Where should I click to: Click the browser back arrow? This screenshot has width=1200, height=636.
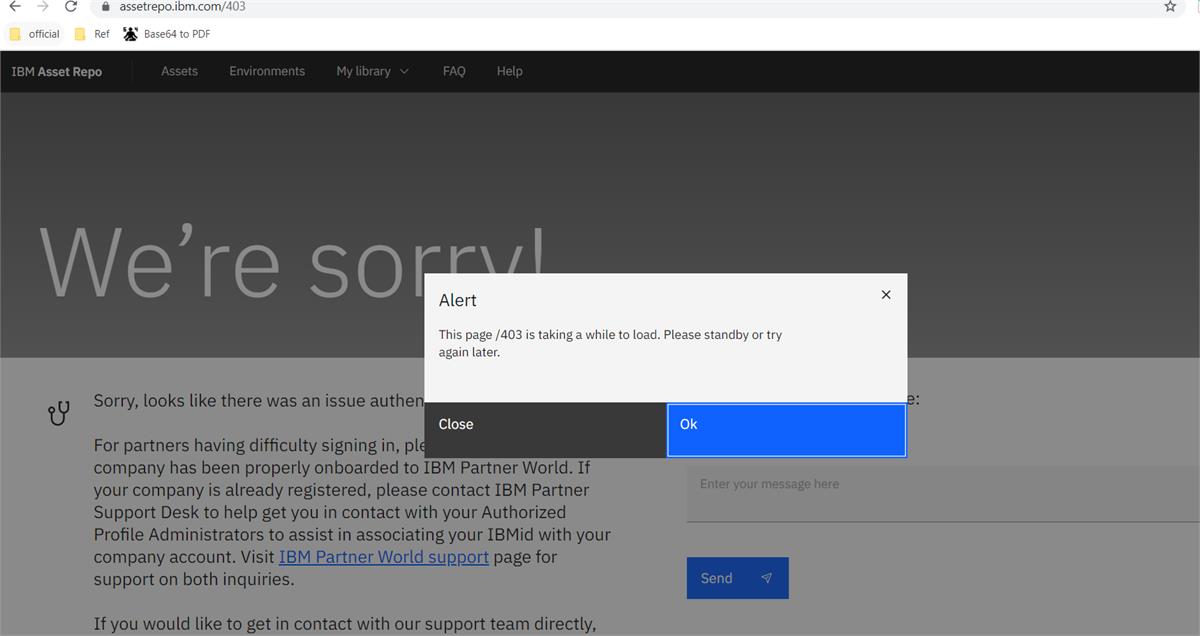(15, 6)
